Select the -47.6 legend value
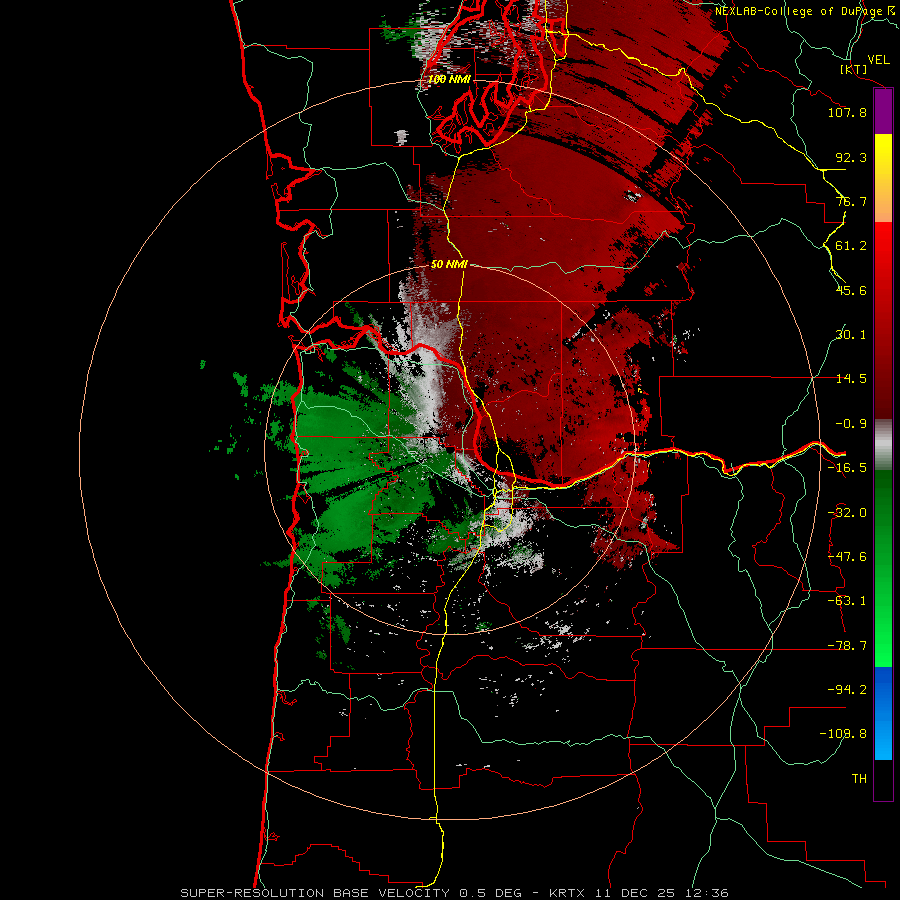 (x=847, y=557)
